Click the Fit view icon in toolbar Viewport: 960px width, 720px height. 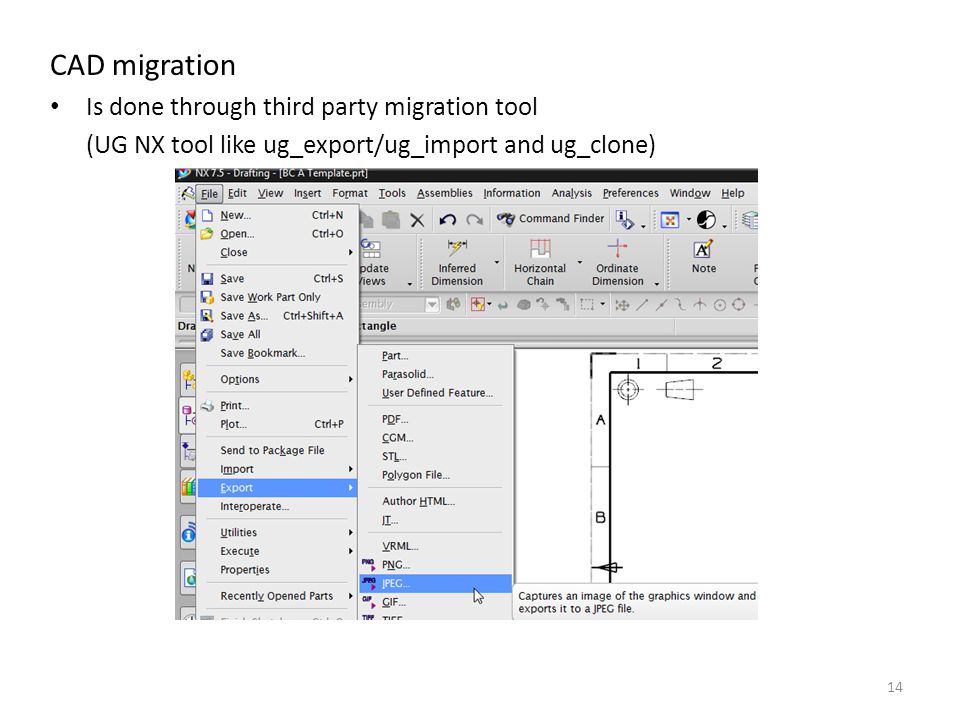point(670,220)
